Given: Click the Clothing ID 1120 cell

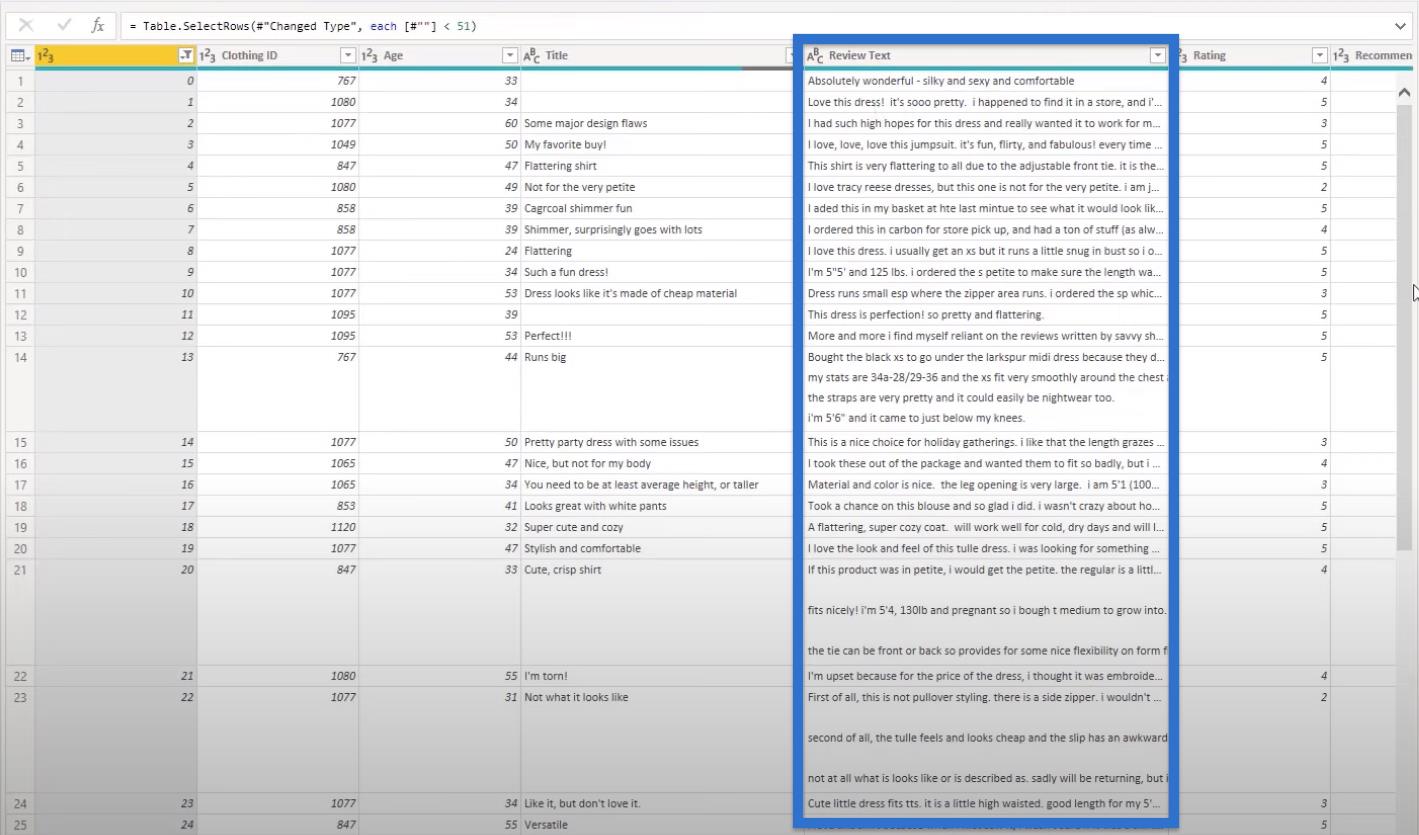Looking at the screenshot, I should pyautogui.click(x=278, y=527).
